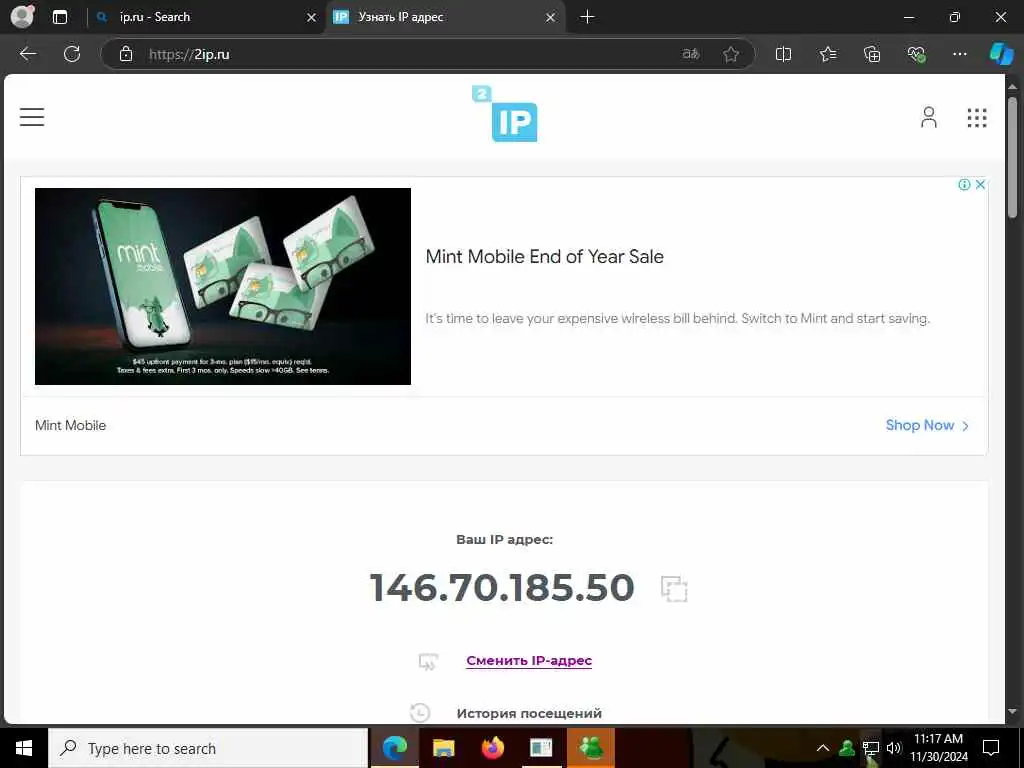
Task: Refresh the current page
Action: pos(72,54)
